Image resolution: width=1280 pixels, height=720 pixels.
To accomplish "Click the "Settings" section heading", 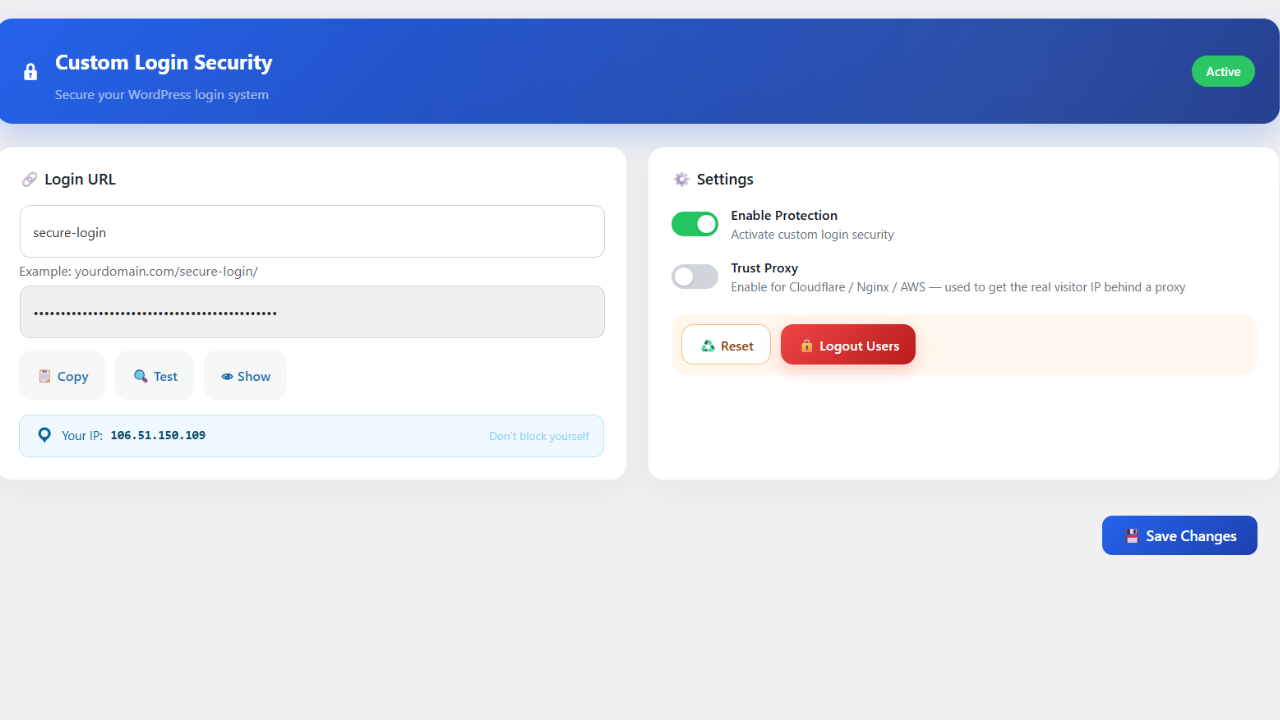I will (725, 180).
